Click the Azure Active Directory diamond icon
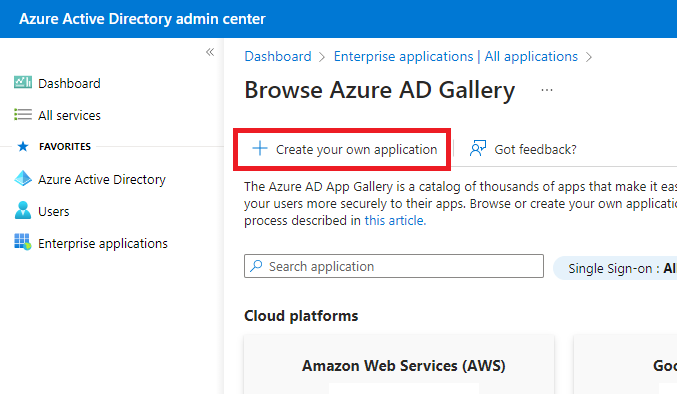Screen dimensions: 677x394 coord(23,178)
